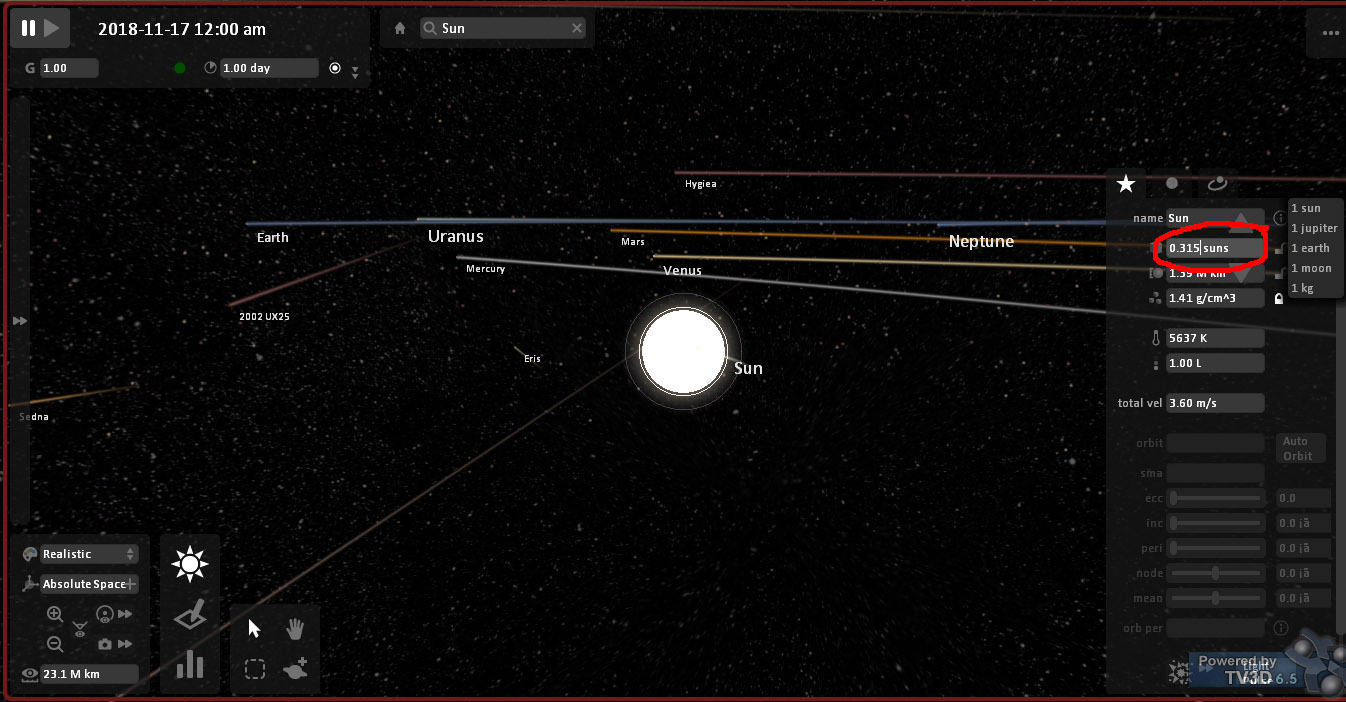This screenshot has width=1346, height=702.
Task: Click the 1.00 day time step field
Action: 268,68
